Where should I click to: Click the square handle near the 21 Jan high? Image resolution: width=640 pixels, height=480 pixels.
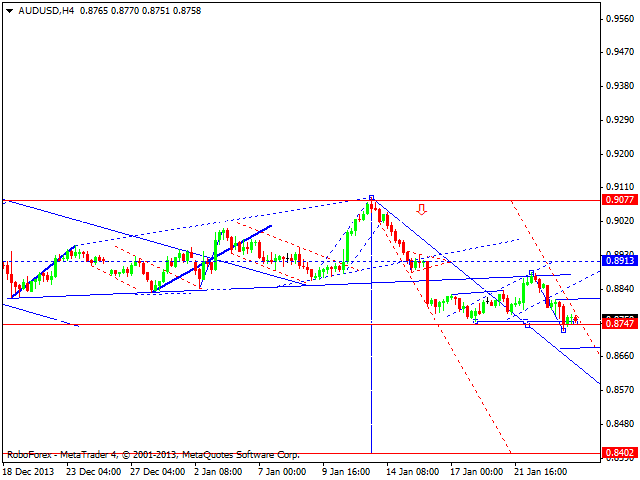point(532,271)
